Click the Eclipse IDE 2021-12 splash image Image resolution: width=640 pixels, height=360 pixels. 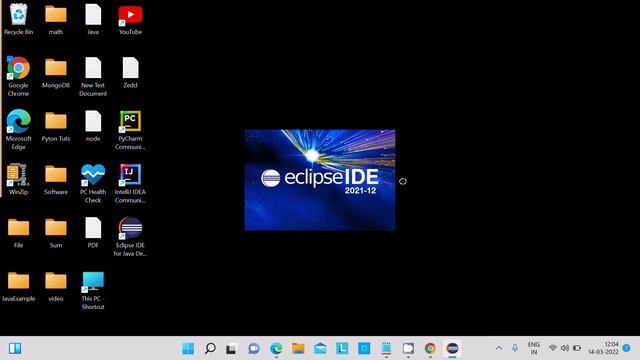pyautogui.click(x=320, y=180)
